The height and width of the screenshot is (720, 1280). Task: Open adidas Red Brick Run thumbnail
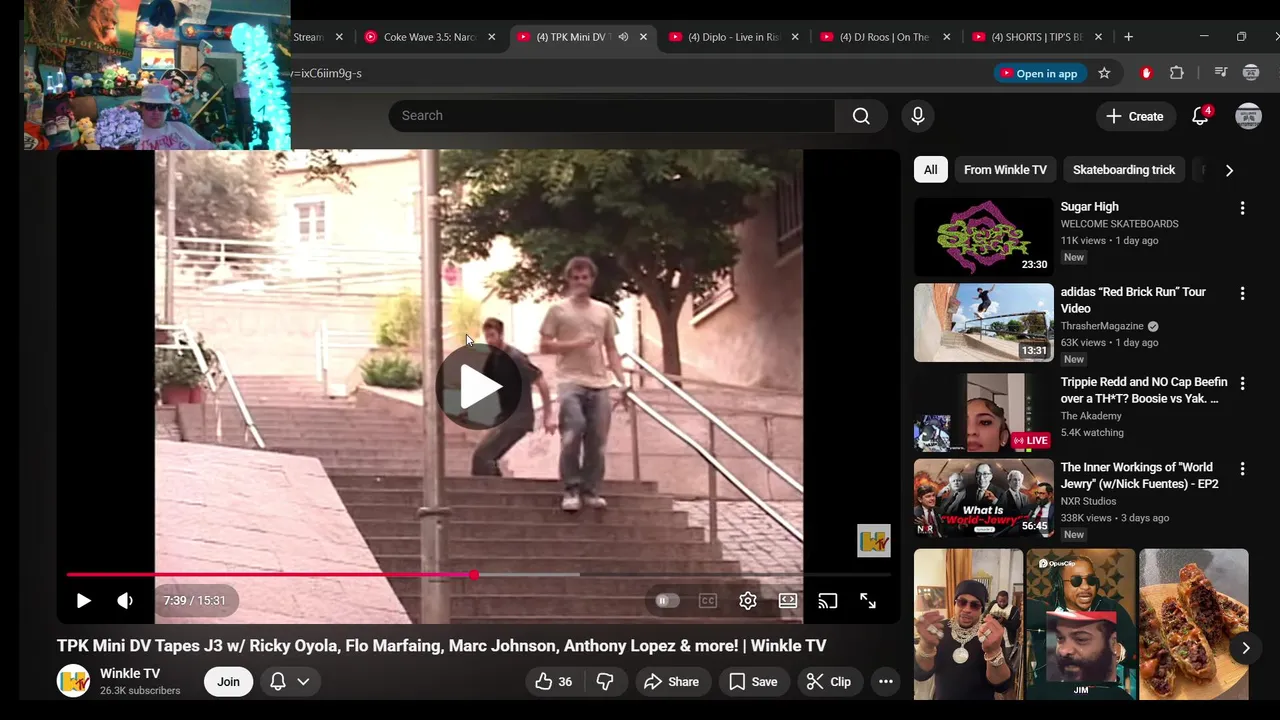984,322
